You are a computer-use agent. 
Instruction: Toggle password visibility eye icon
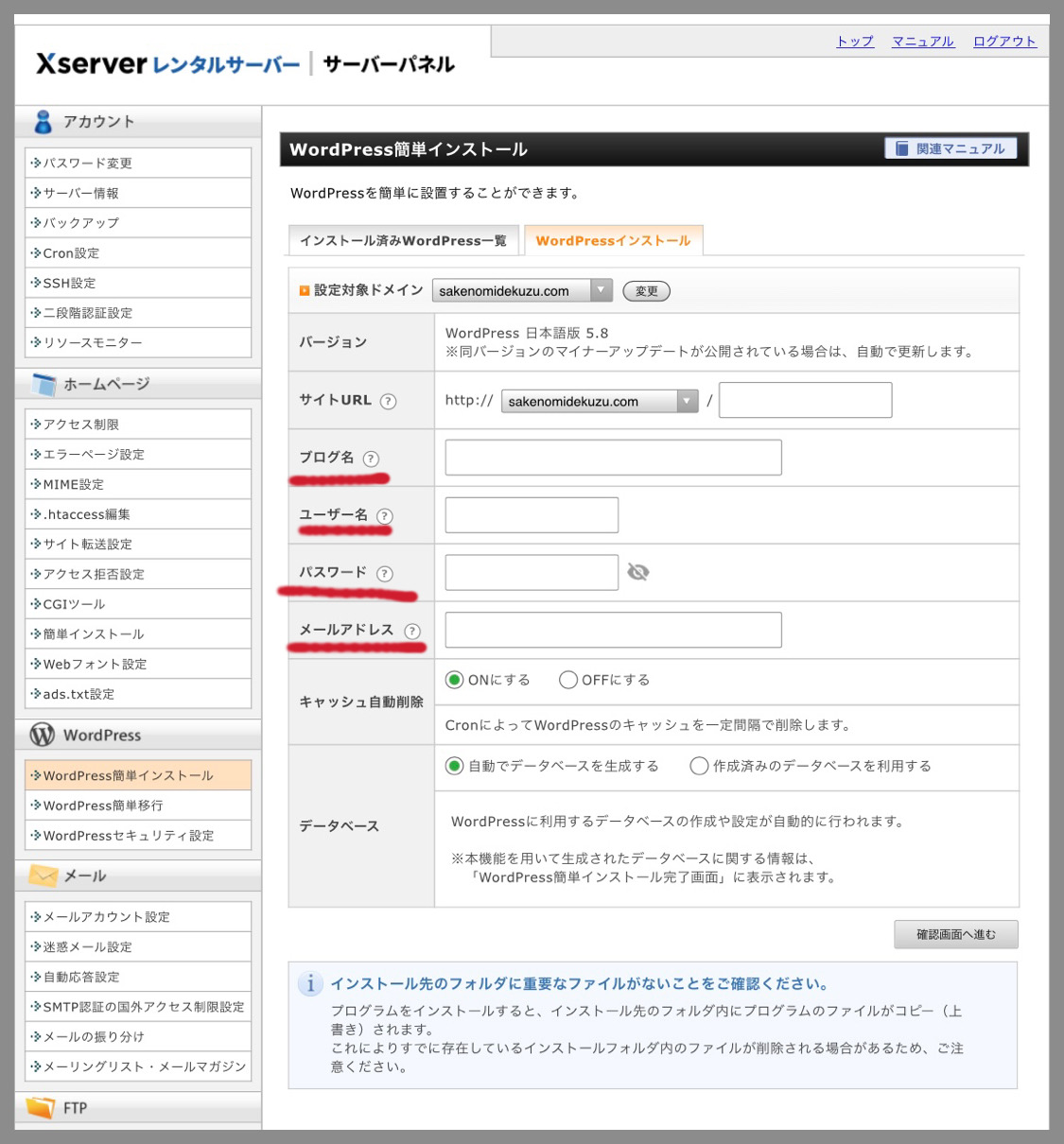coord(638,572)
